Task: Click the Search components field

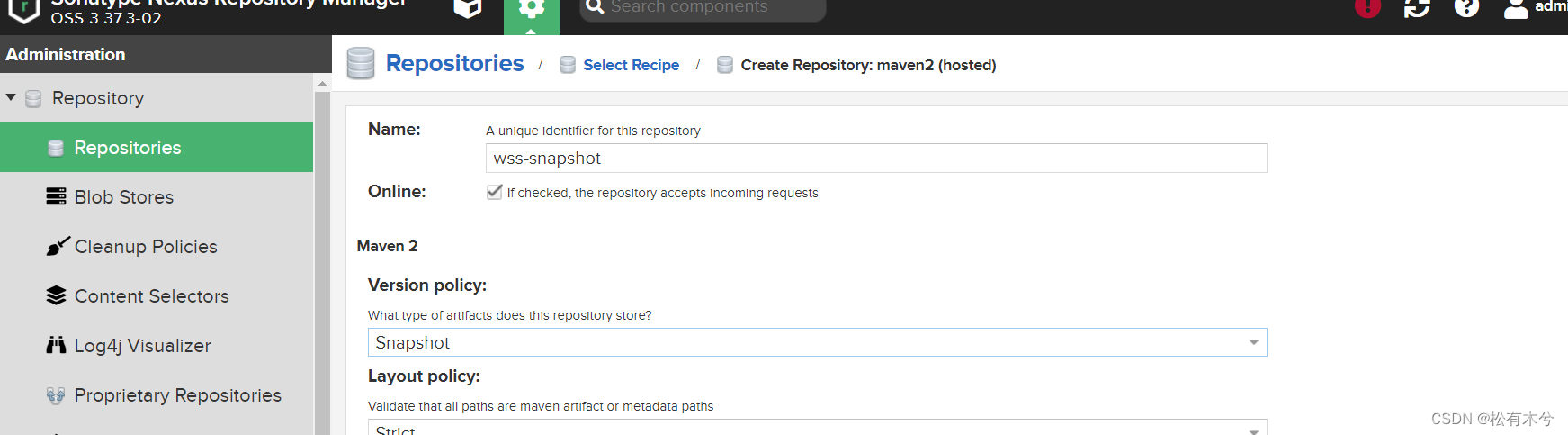Action: [x=703, y=9]
